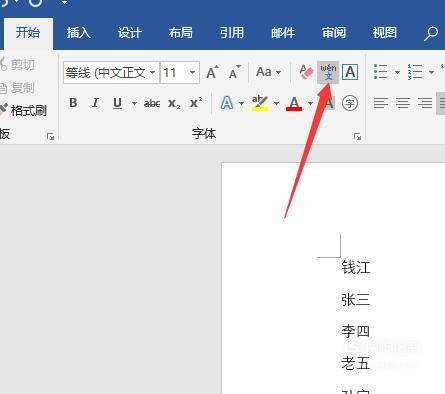Viewport: 445px width, 394px height.
Task: Click the text 李四 in the document
Action: tap(356, 331)
